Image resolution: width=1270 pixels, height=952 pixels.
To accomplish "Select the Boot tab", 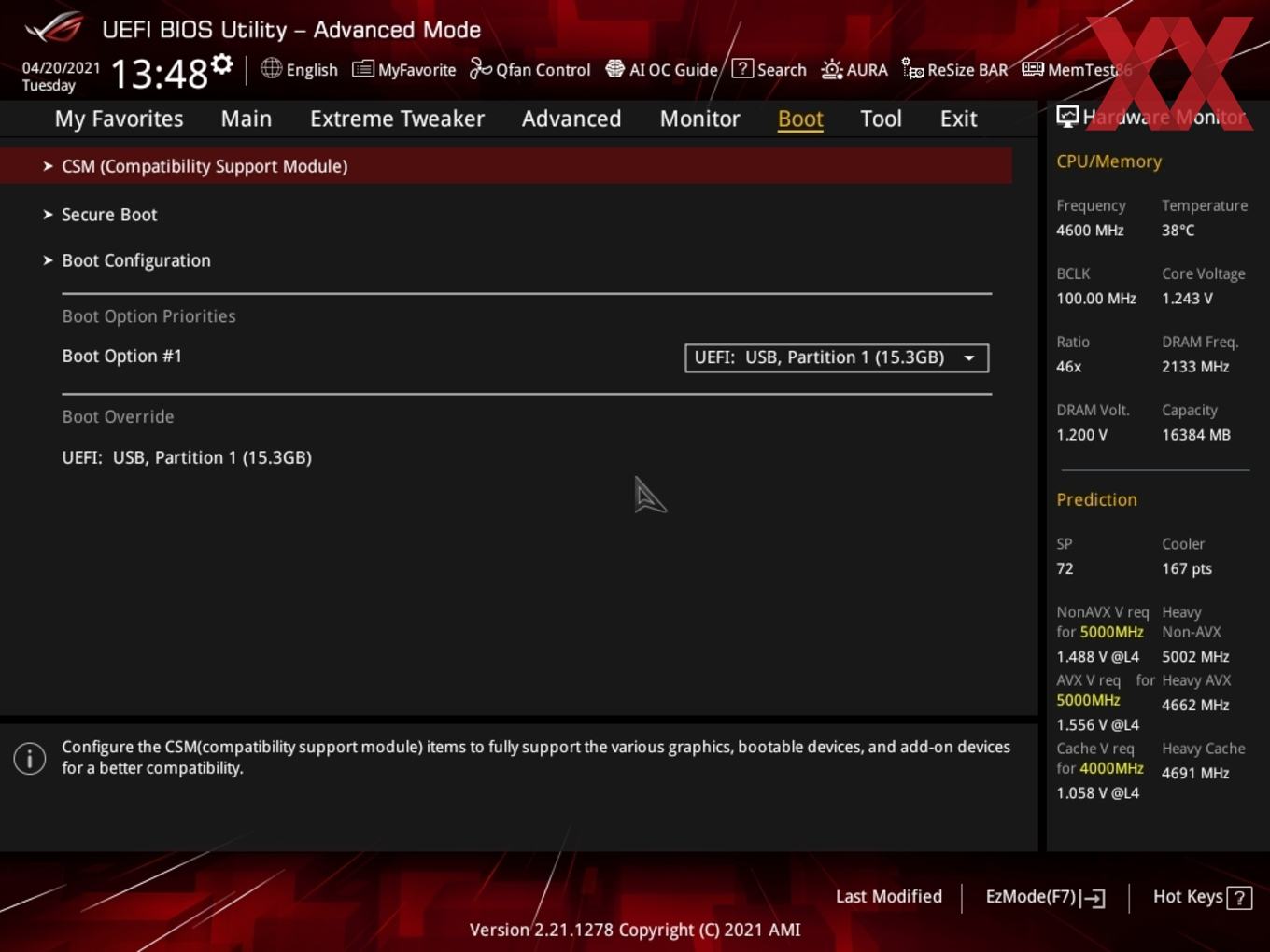I will [800, 119].
